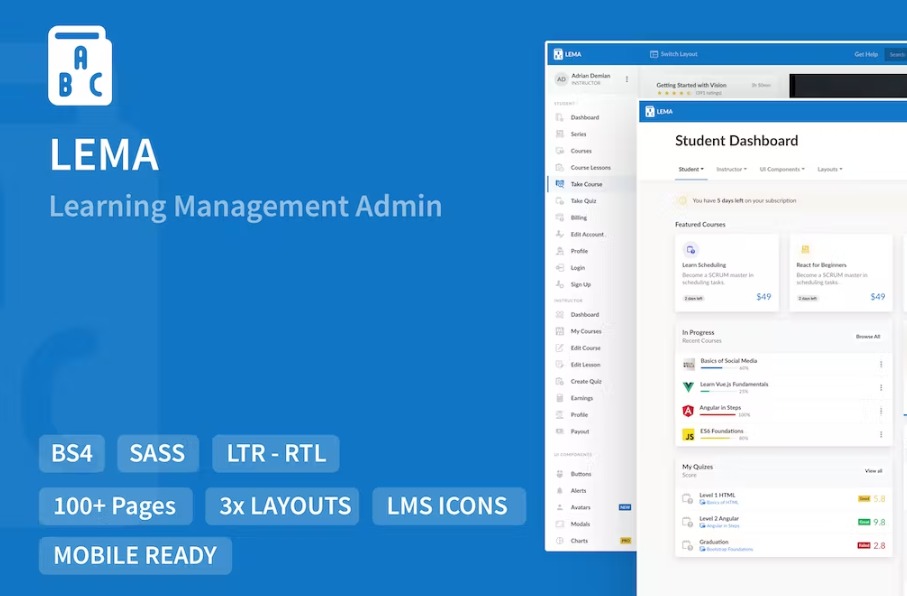
Task: Click the Level 1 HTML quiz icon
Action: (687, 499)
